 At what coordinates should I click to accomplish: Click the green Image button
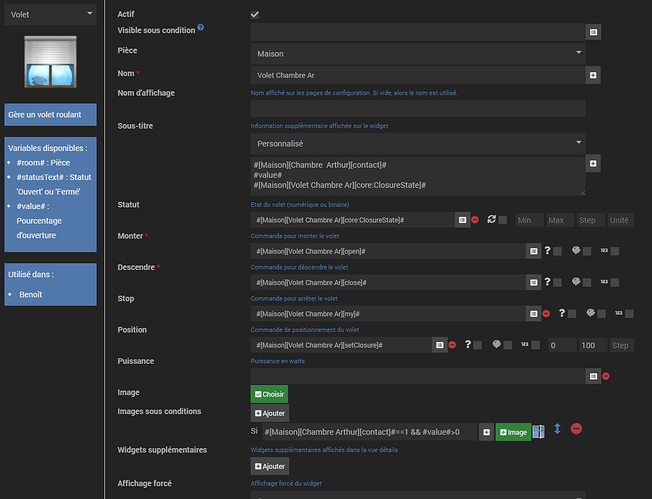click(x=513, y=432)
